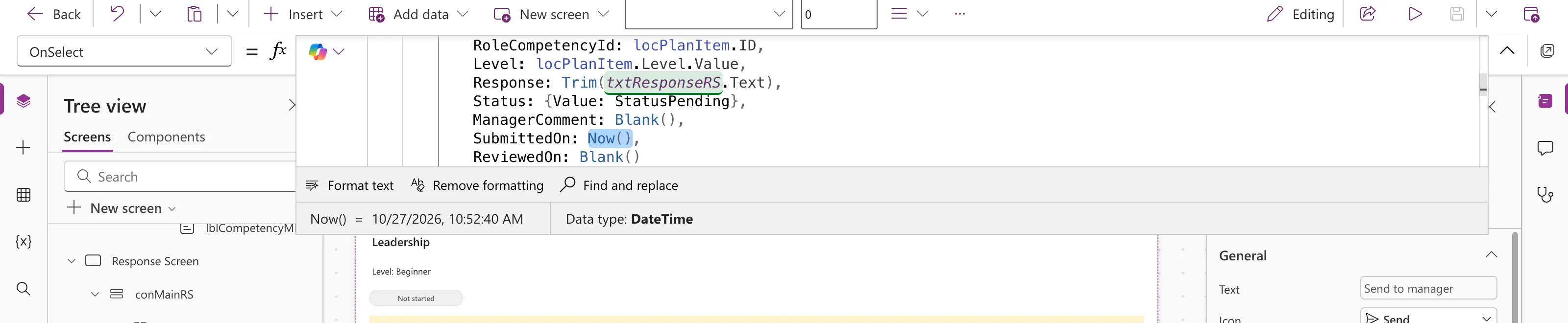Viewport: 1568px width, 323px height.
Task: Open the Insert menu
Action: [x=303, y=14]
